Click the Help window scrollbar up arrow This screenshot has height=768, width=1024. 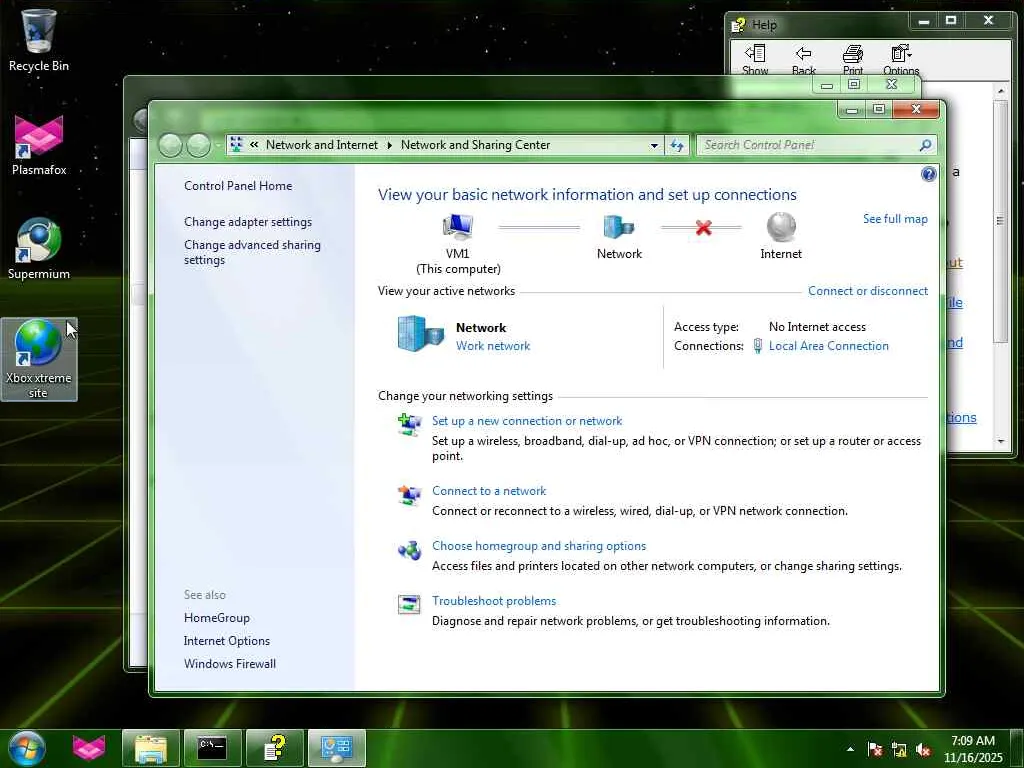pos(1000,91)
